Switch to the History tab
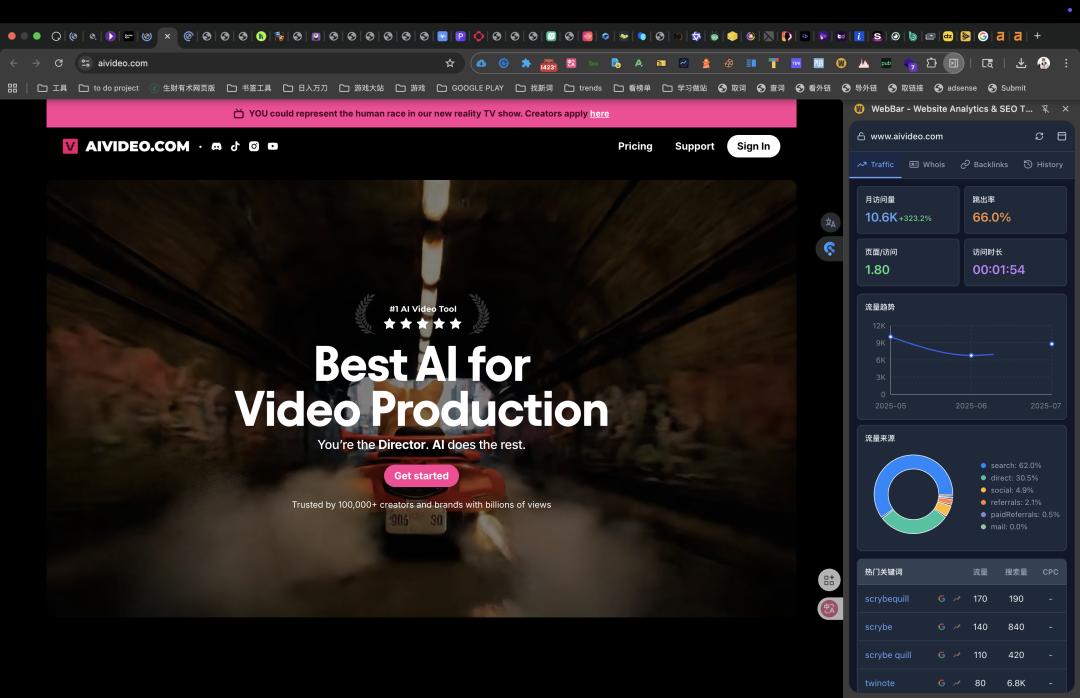This screenshot has width=1080, height=698. [x=1043, y=165]
